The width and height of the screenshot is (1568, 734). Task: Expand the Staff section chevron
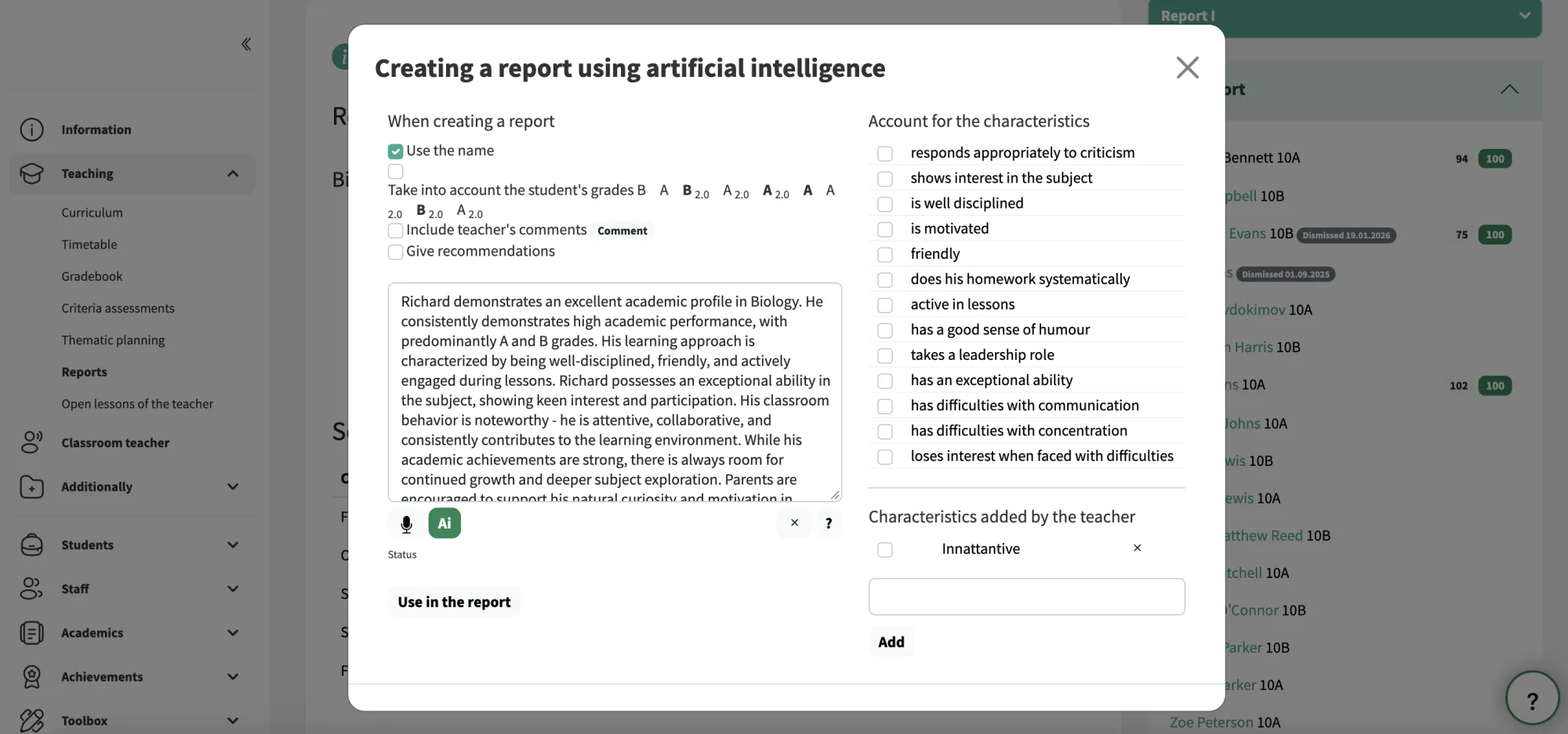[233, 588]
